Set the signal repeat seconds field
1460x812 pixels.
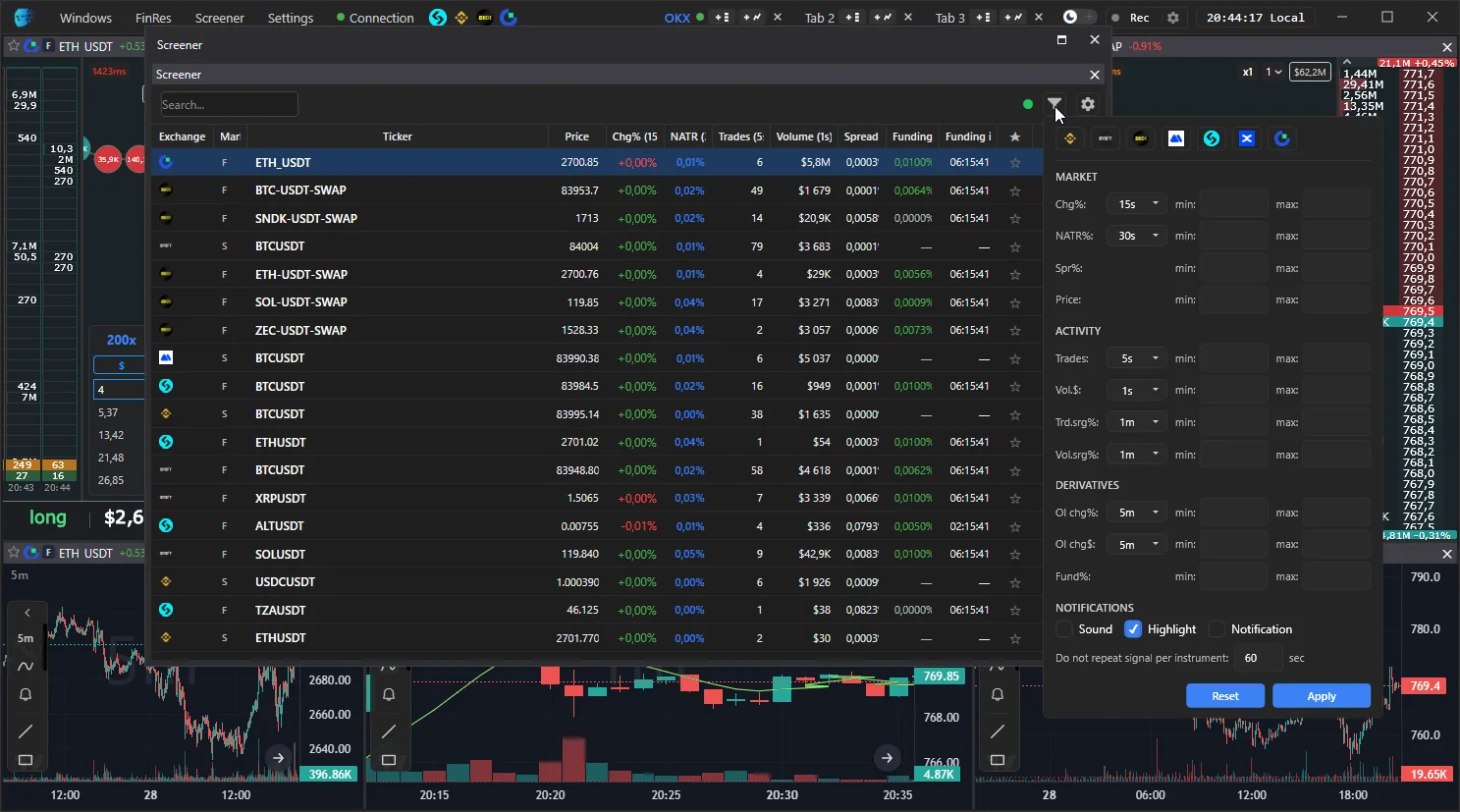click(x=1258, y=658)
